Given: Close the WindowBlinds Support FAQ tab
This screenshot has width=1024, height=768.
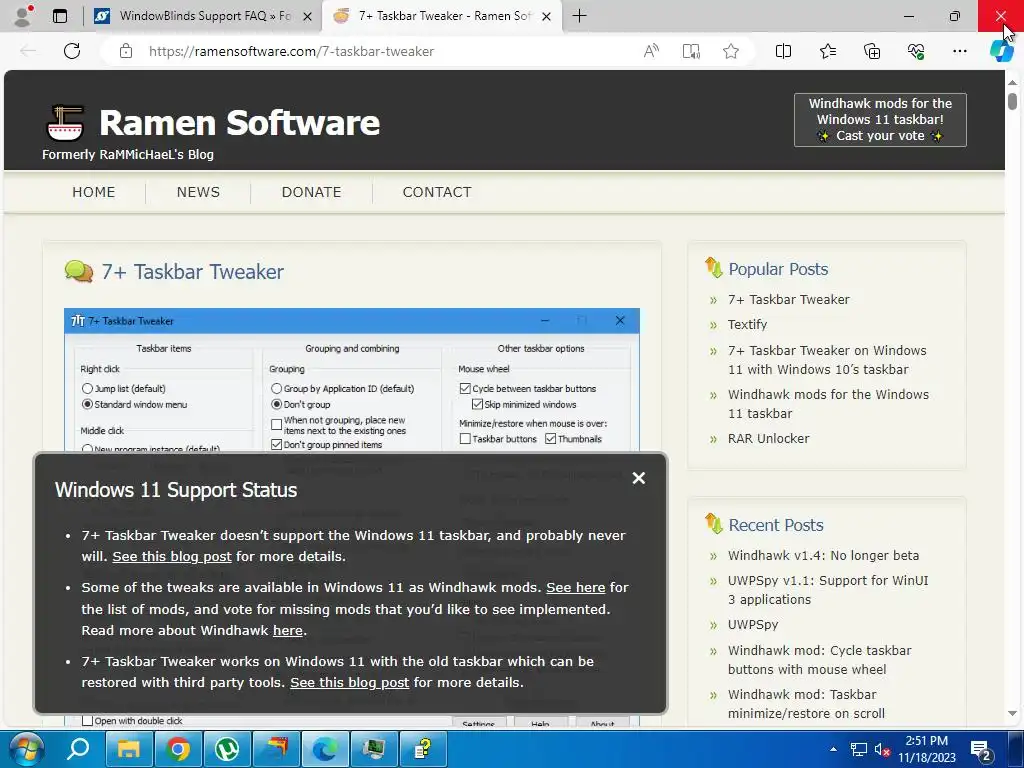Looking at the screenshot, I should point(308,16).
